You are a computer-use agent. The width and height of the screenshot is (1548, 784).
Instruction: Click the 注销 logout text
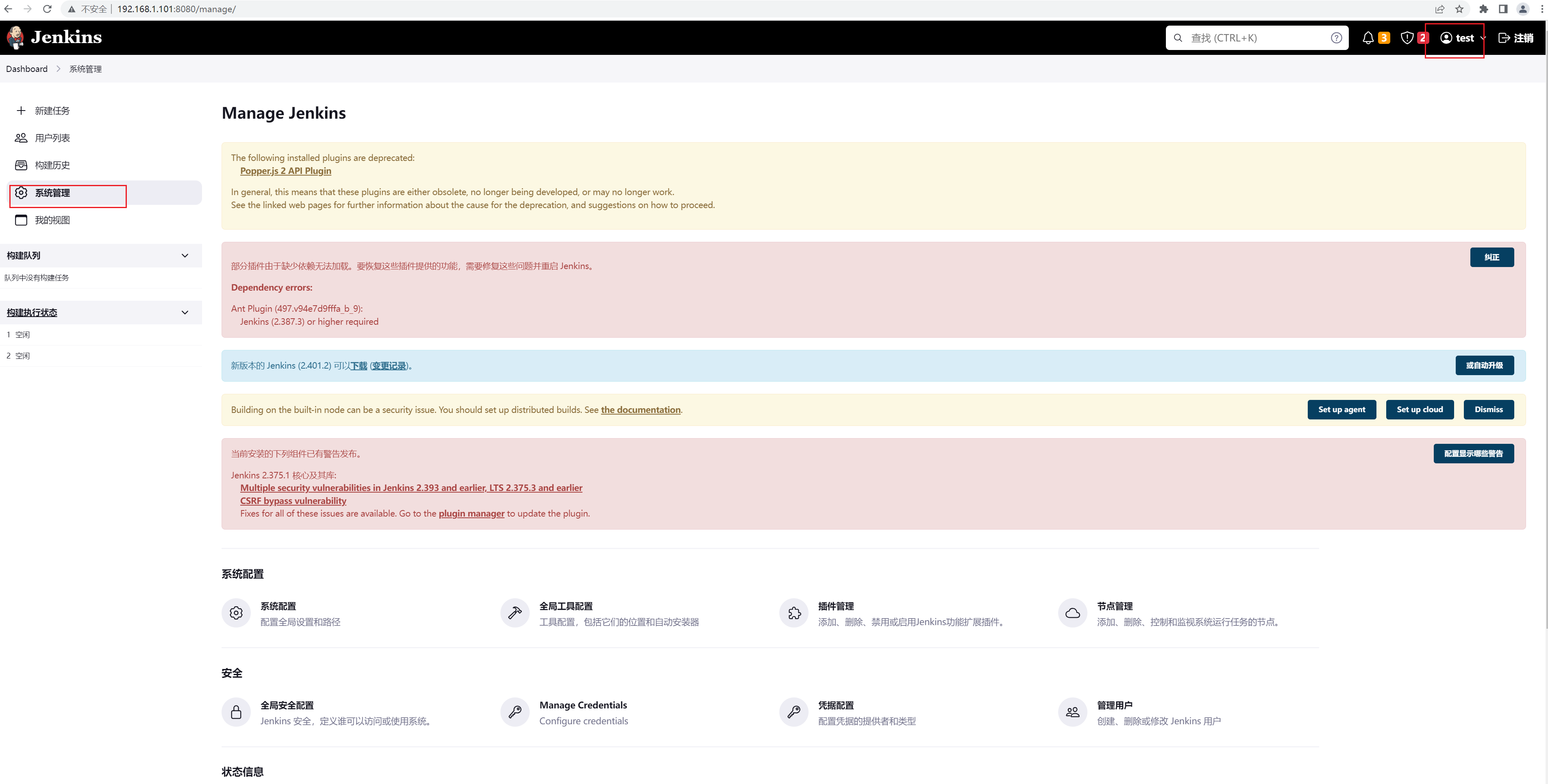1523,38
